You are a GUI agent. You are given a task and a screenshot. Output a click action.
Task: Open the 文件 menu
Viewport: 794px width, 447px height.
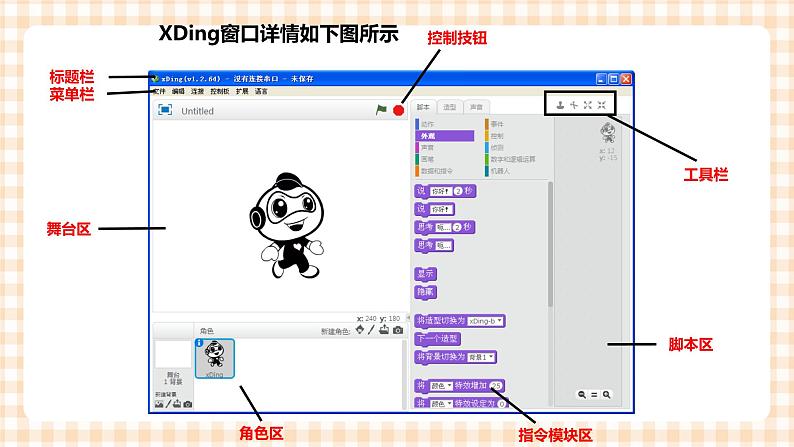pyautogui.click(x=160, y=92)
